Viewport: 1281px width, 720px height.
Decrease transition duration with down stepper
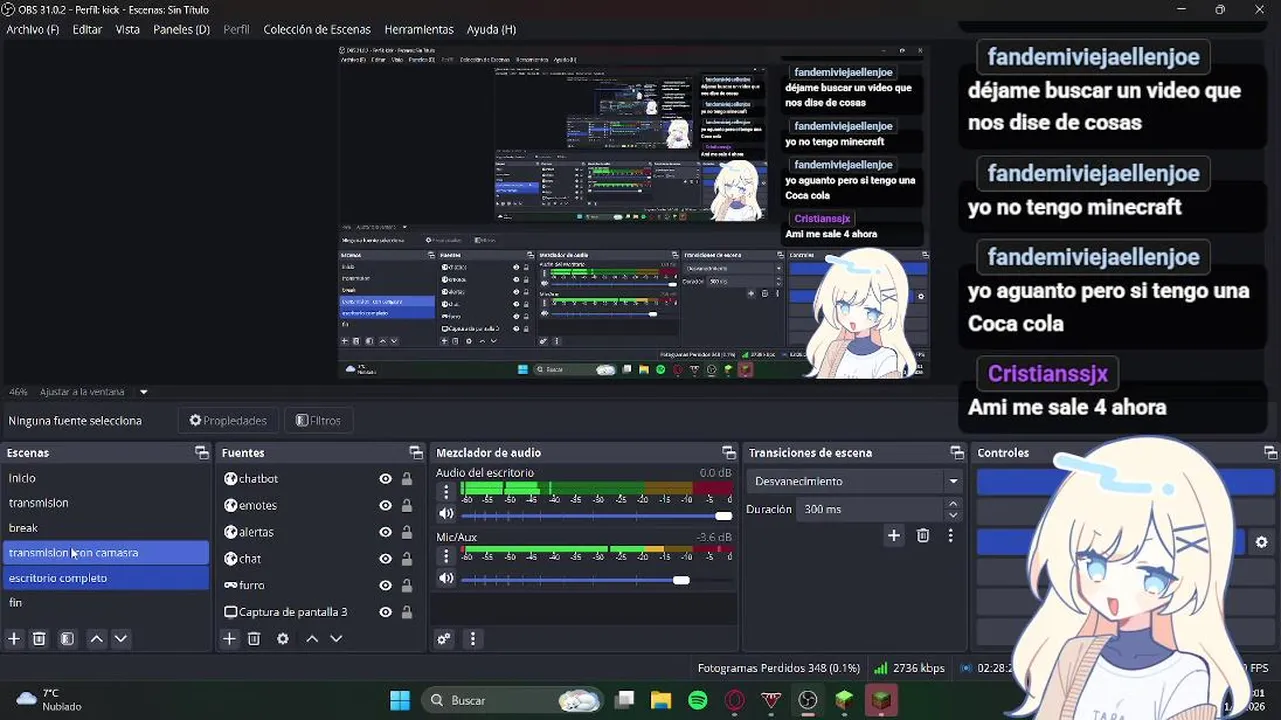tap(953, 515)
